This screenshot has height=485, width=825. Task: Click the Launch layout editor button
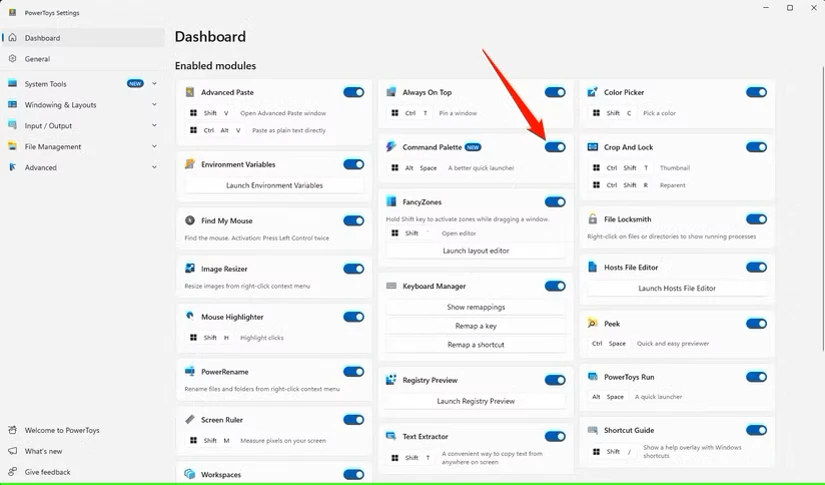tap(475, 251)
